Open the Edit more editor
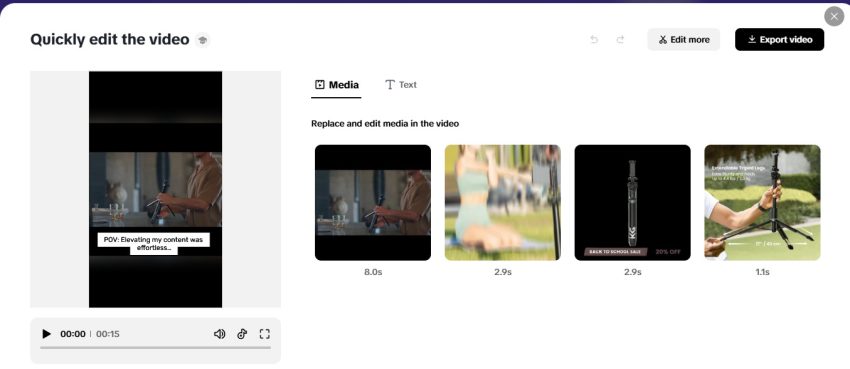Viewport: 850px width, 369px height. click(x=684, y=40)
